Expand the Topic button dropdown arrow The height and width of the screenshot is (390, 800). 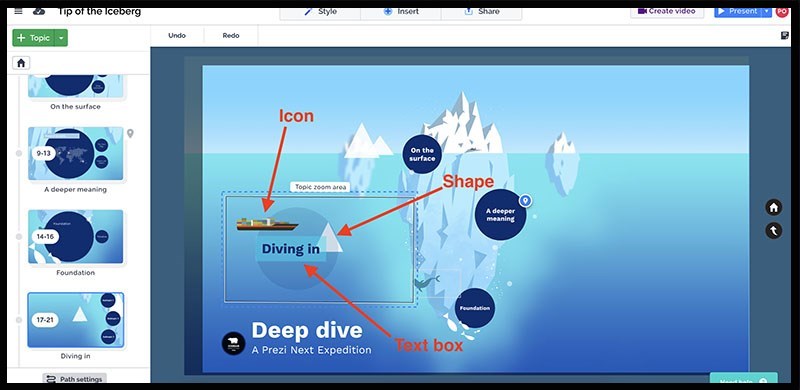(x=61, y=38)
